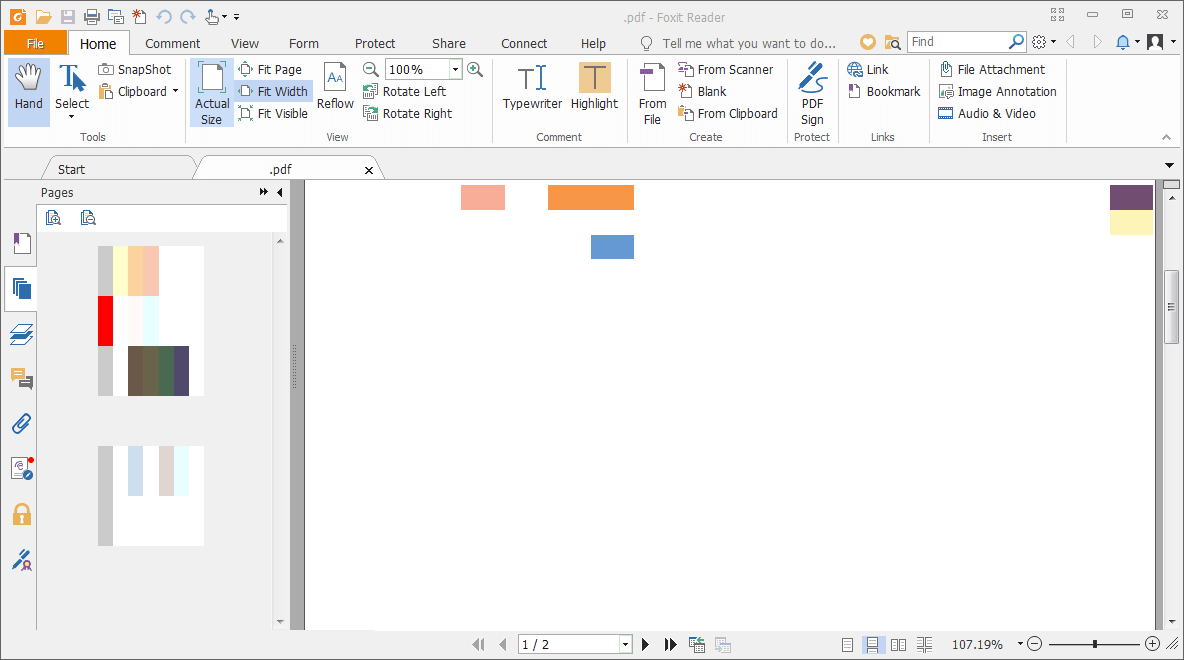Open the Comments side panel
Viewport: 1184px width, 660px height.
[x=21, y=378]
